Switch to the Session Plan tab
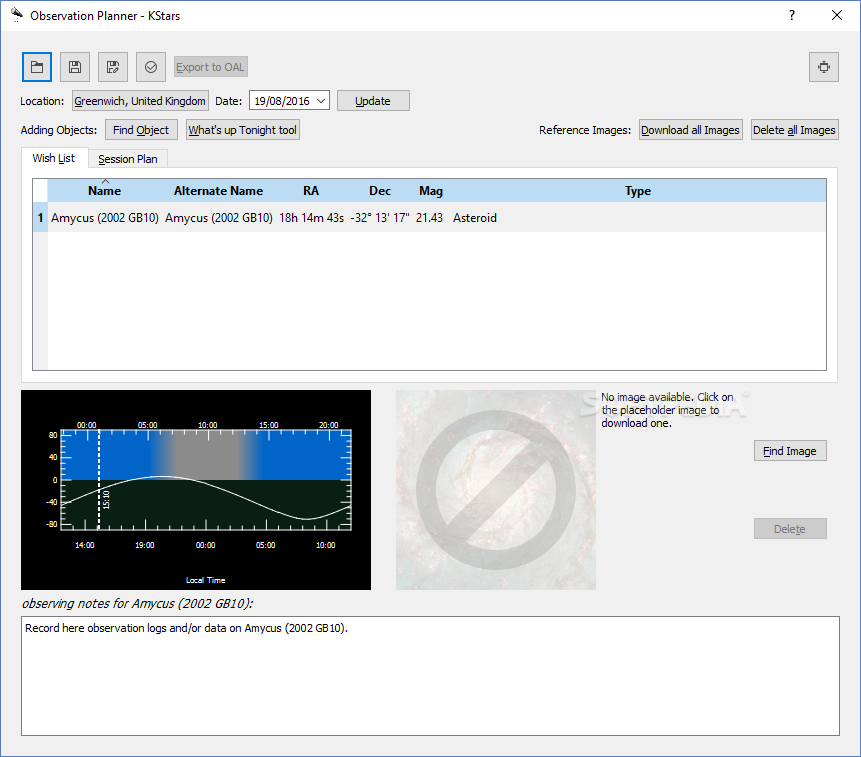Screen dimensions: 861x757 pos(127,159)
